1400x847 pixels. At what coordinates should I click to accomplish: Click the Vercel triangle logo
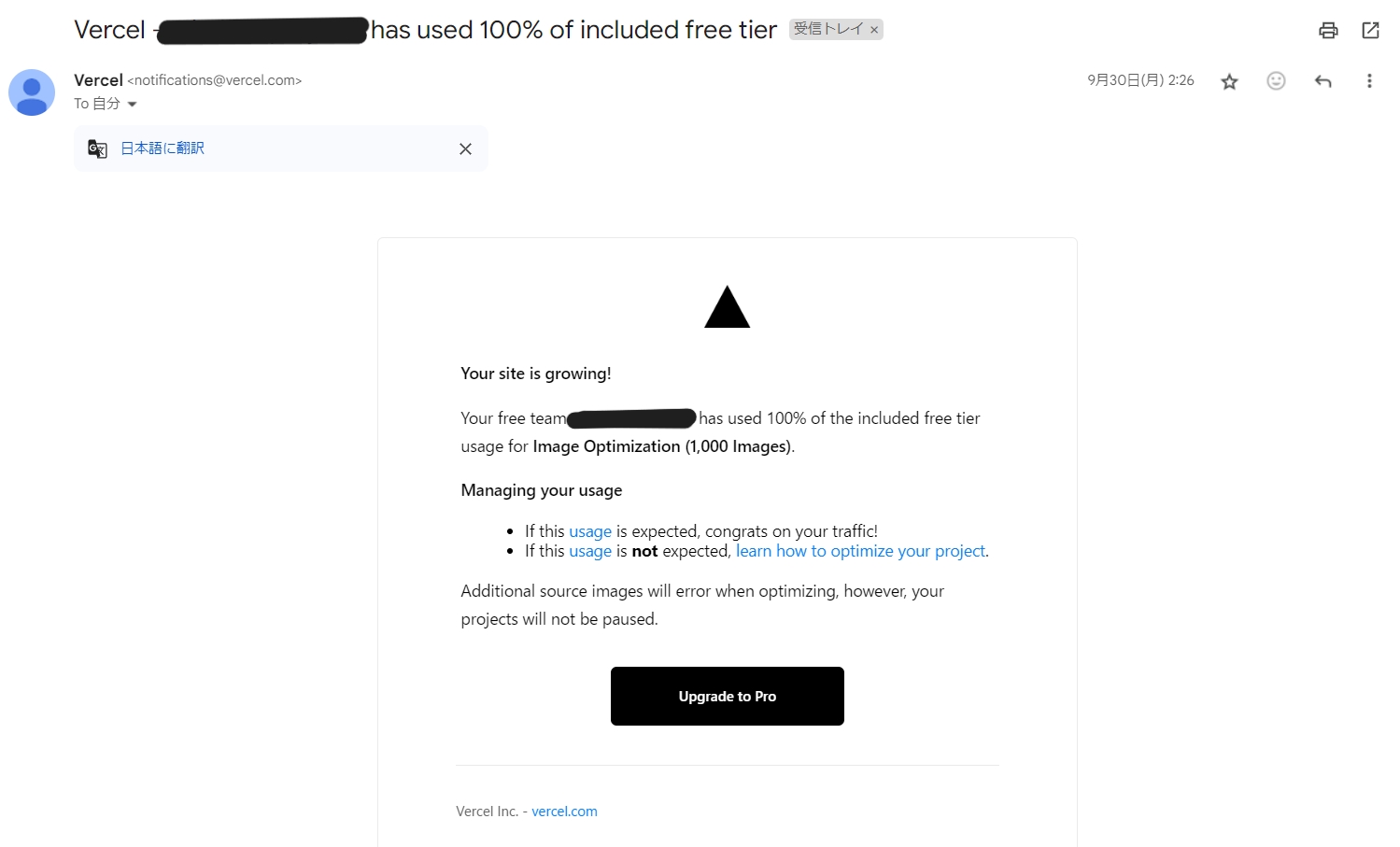(727, 308)
